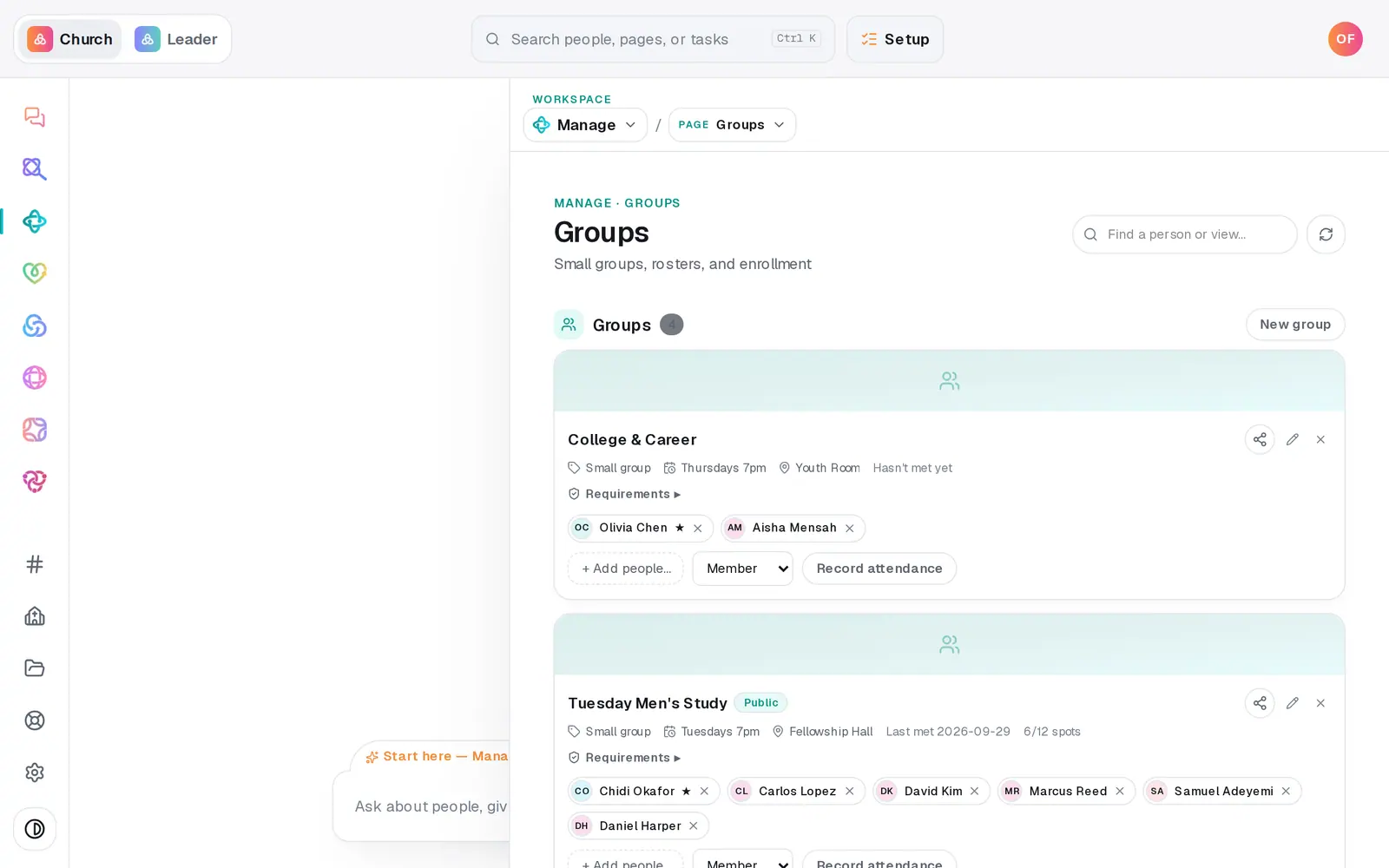1389x868 pixels.
Task: Open the settings gear sidebar icon
Action: 35,773
